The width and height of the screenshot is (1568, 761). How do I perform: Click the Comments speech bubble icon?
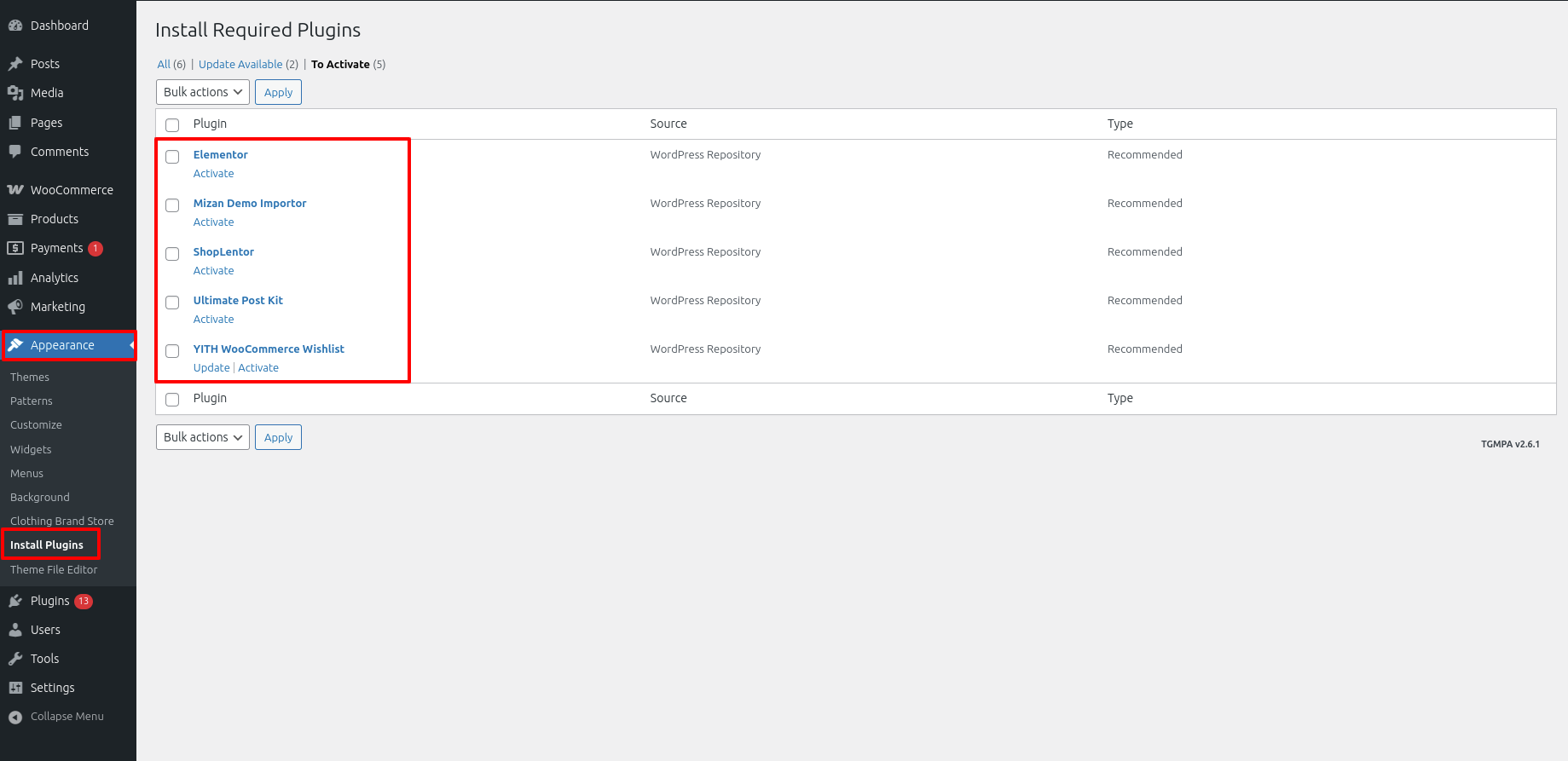(x=15, y=152)
